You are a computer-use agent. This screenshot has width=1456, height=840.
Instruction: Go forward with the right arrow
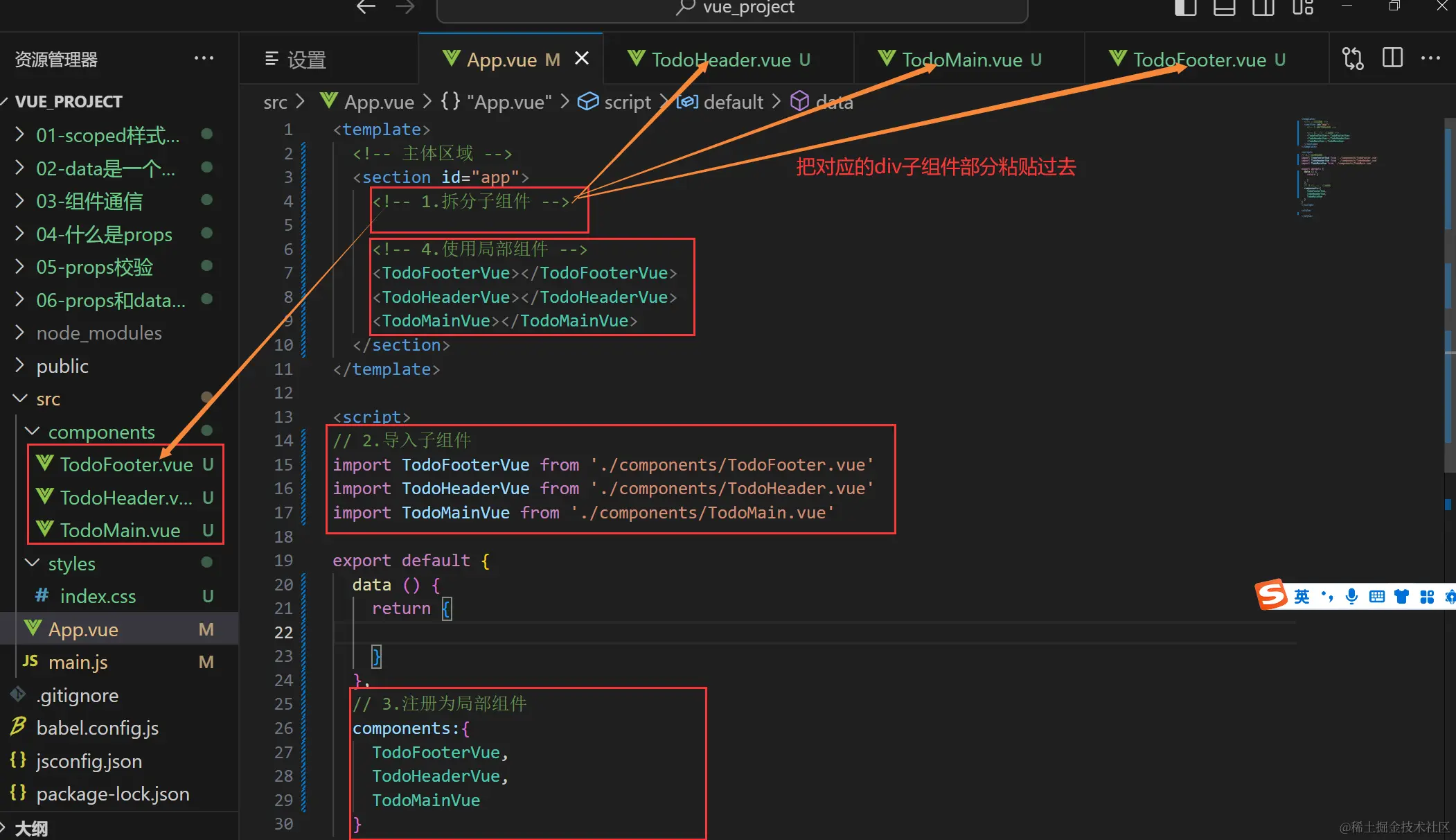click(405, 8)
